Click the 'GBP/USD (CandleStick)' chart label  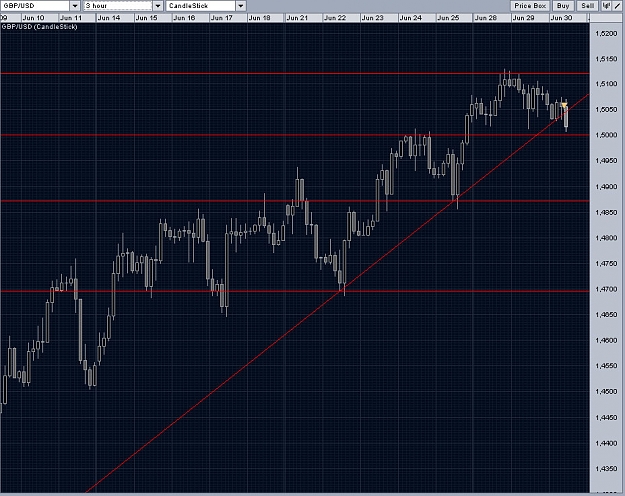(39, 27)
